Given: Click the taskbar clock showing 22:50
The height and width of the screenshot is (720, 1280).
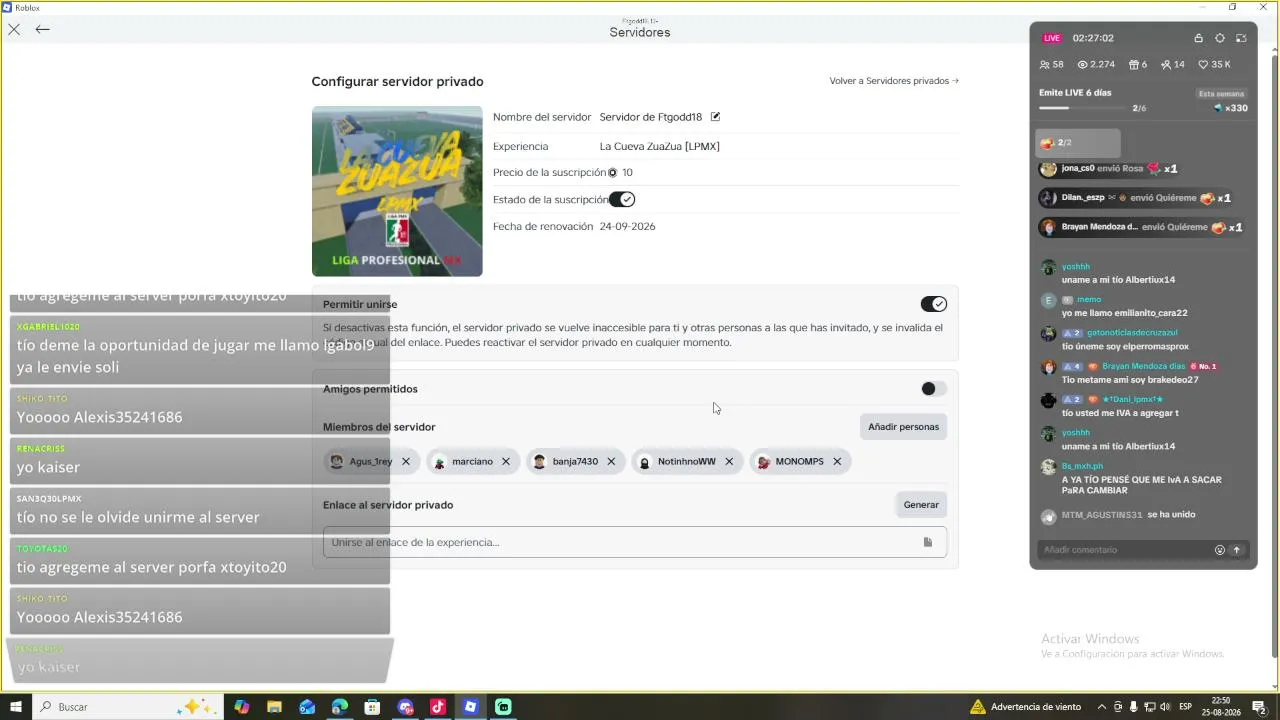Looking at the screenshot, I should coord(1221,707).
